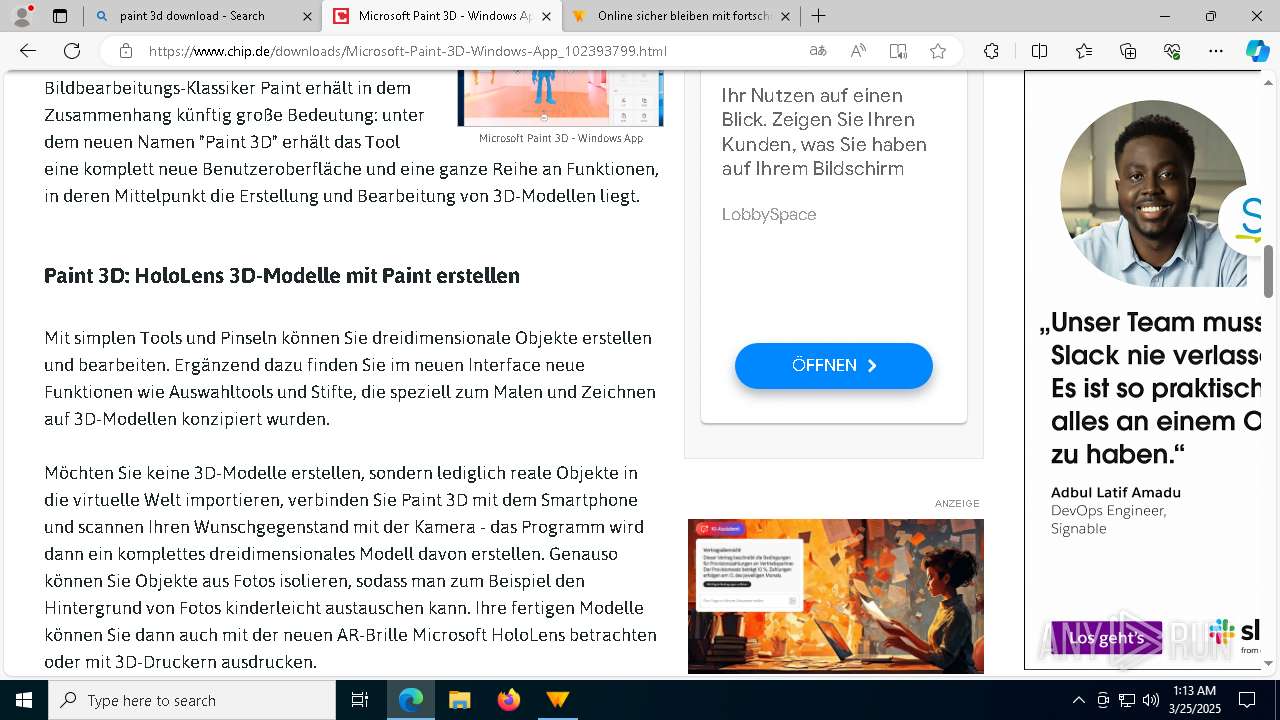1280x720 pixels.
Task: Open browser Extensions icon
Action: pos(991,51)
